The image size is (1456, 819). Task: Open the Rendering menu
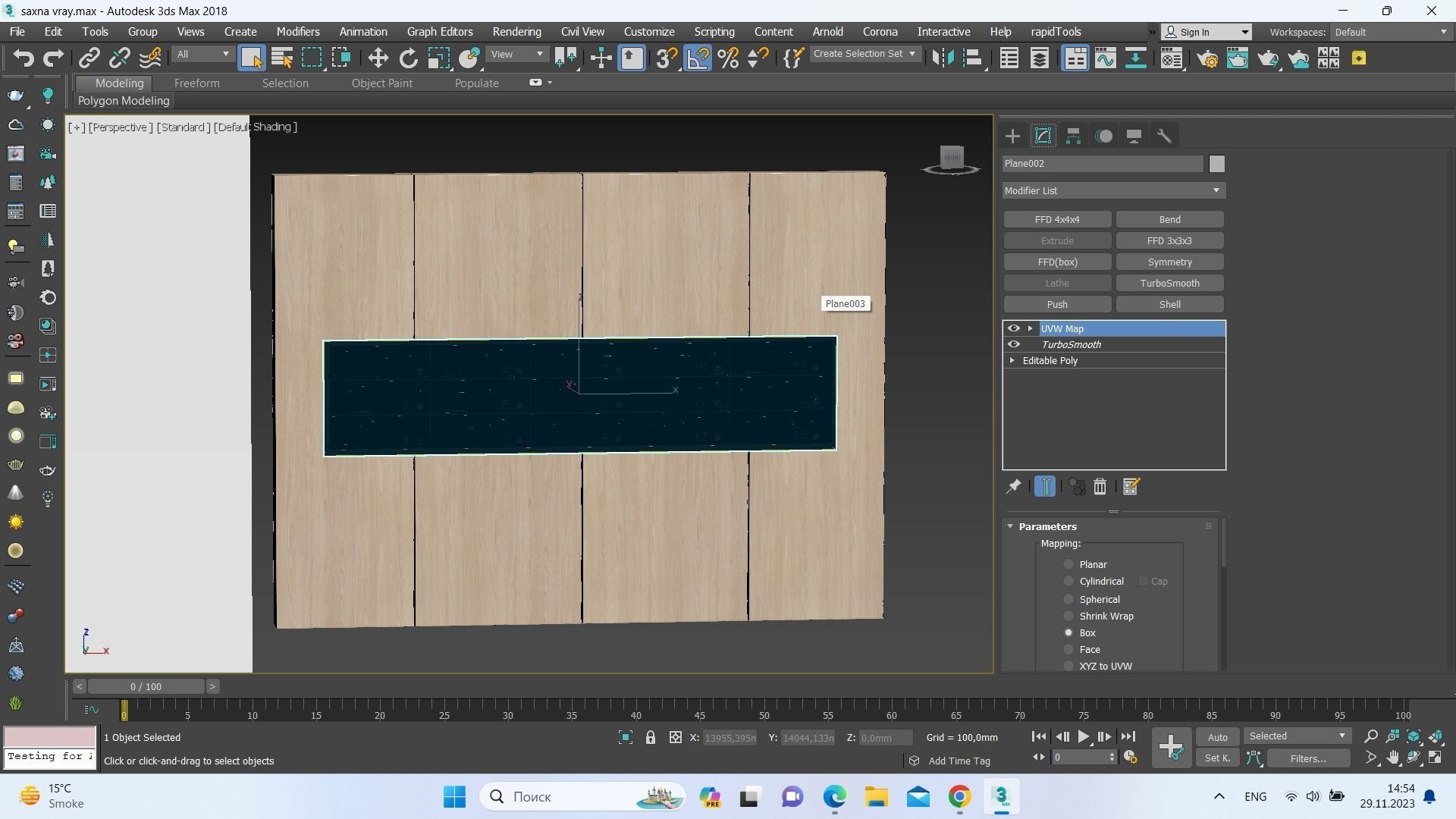(516, 32)
